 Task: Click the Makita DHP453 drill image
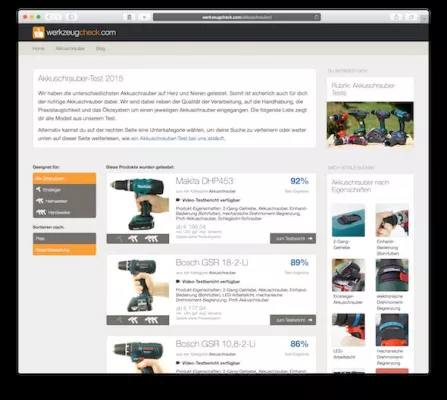[138, 204]
